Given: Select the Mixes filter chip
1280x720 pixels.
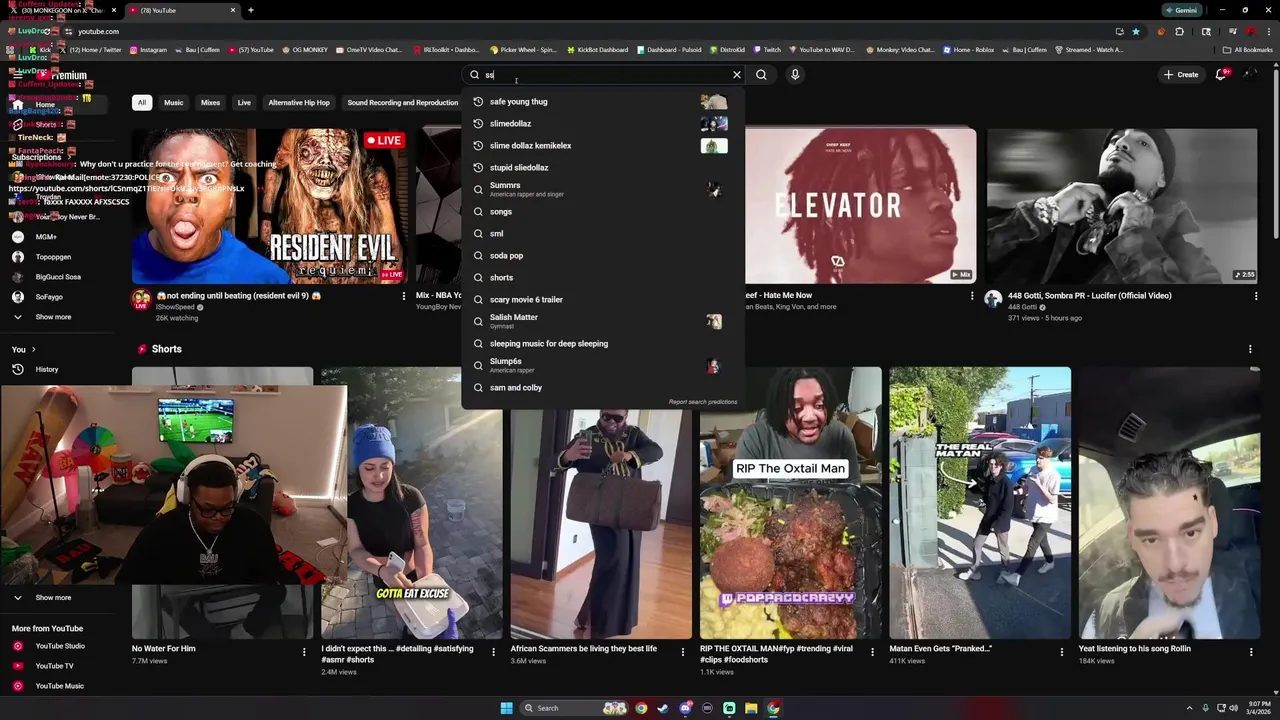Looking at the screenshot, I should coord(210,102).
